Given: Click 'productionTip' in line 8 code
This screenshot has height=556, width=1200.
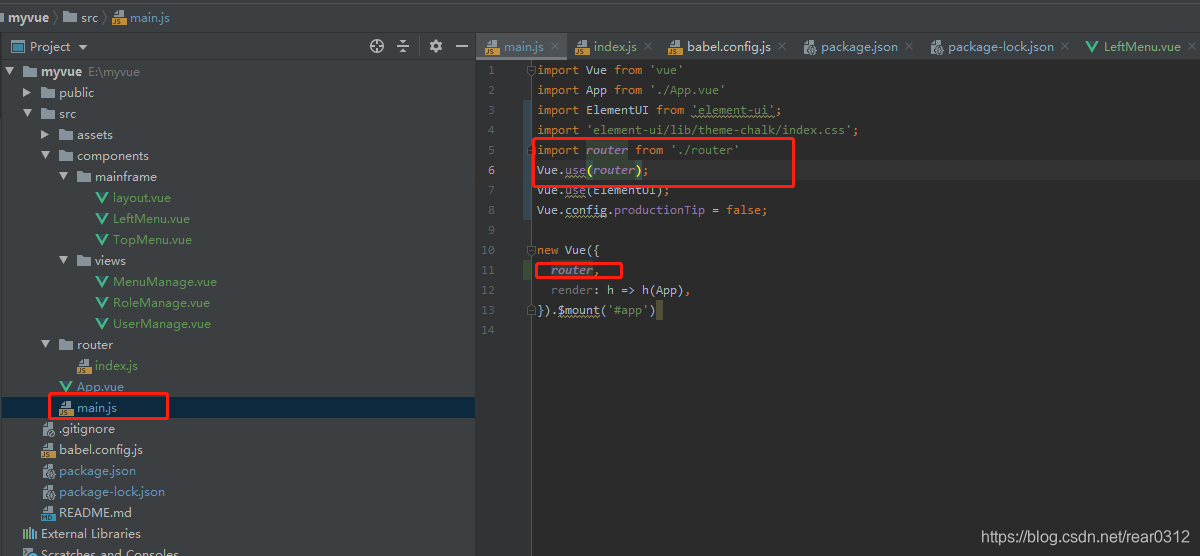Looking at the screenshot, I should coord(659,210).
